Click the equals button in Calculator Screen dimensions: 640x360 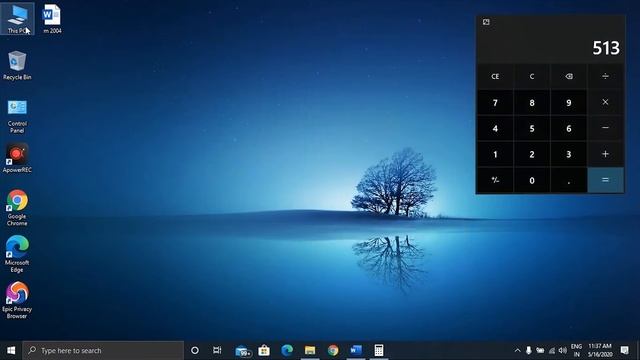[605, 180]
